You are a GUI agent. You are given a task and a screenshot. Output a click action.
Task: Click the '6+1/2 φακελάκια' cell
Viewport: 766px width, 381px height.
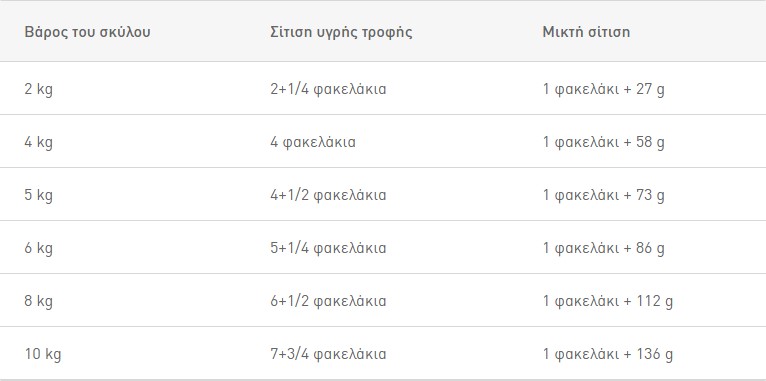coord(328,301)
